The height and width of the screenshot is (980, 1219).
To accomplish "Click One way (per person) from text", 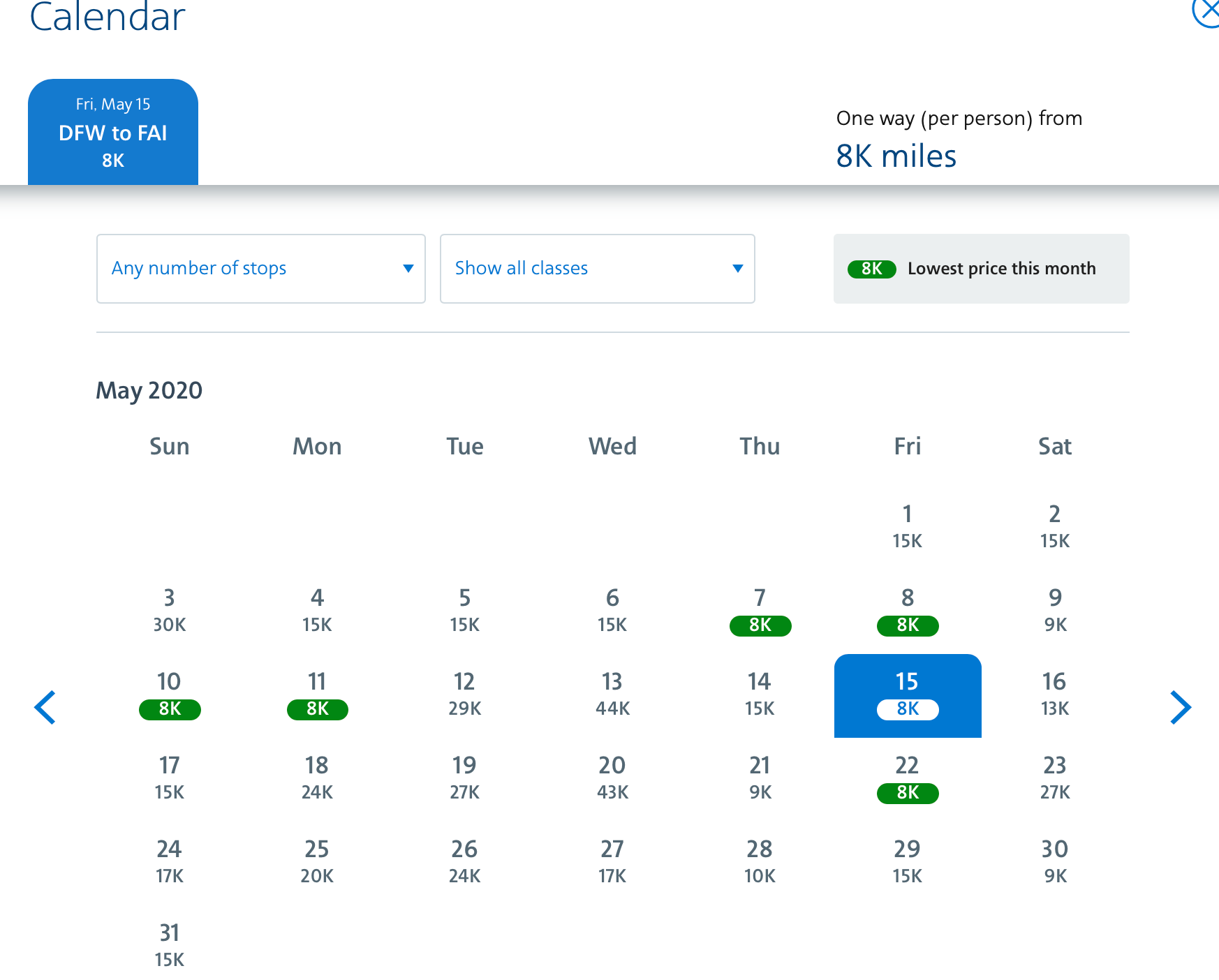I will (x=959, y=119).
